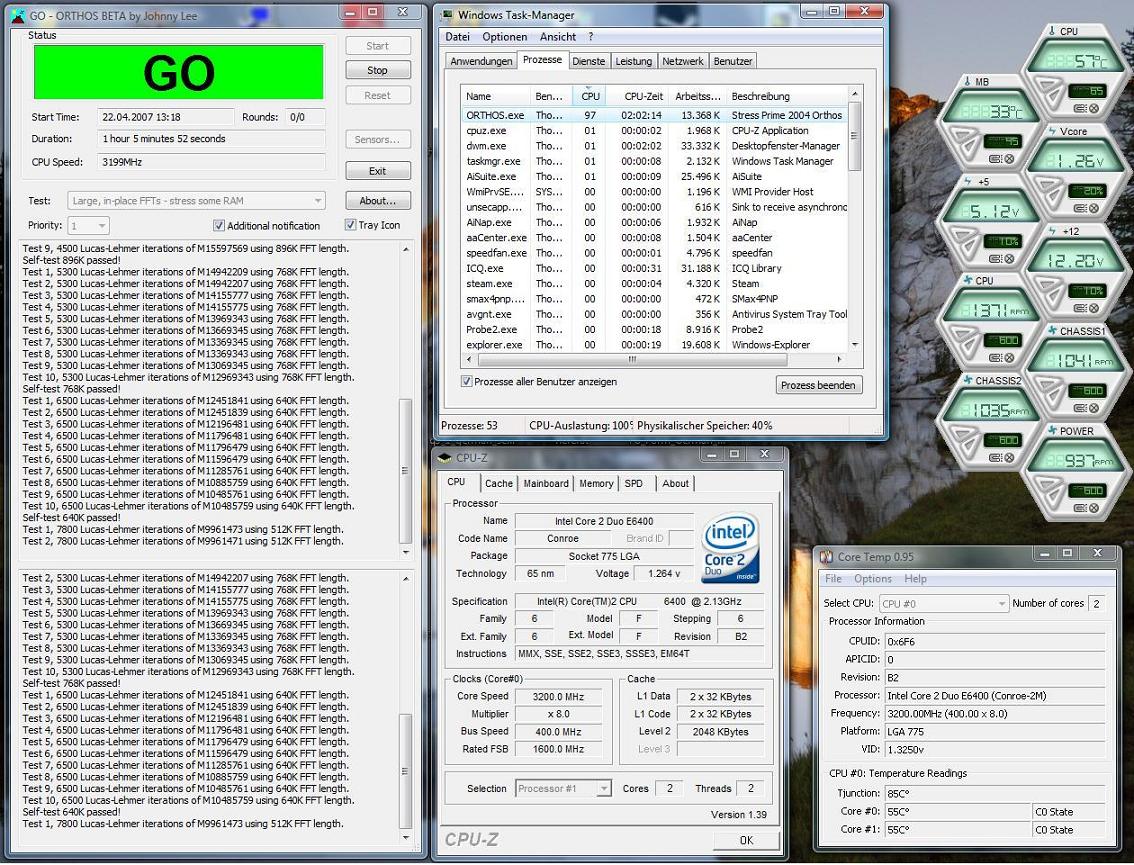Image resolution: width=1134 pixels, height=865 pixels.
Task: Click the Task-Manager process list horizontal scrollbar
Action: (x=654, y=359)
